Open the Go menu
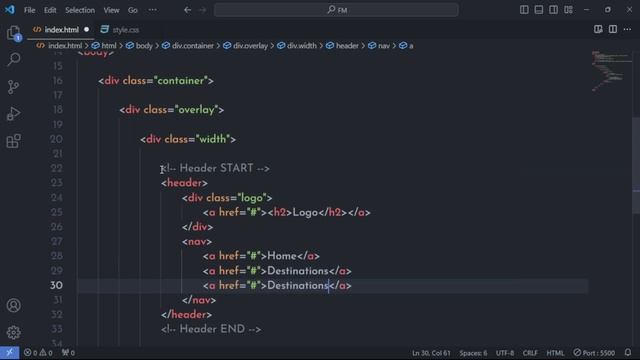The width and height of the screenshot is (640, 360). coord(133,10)
